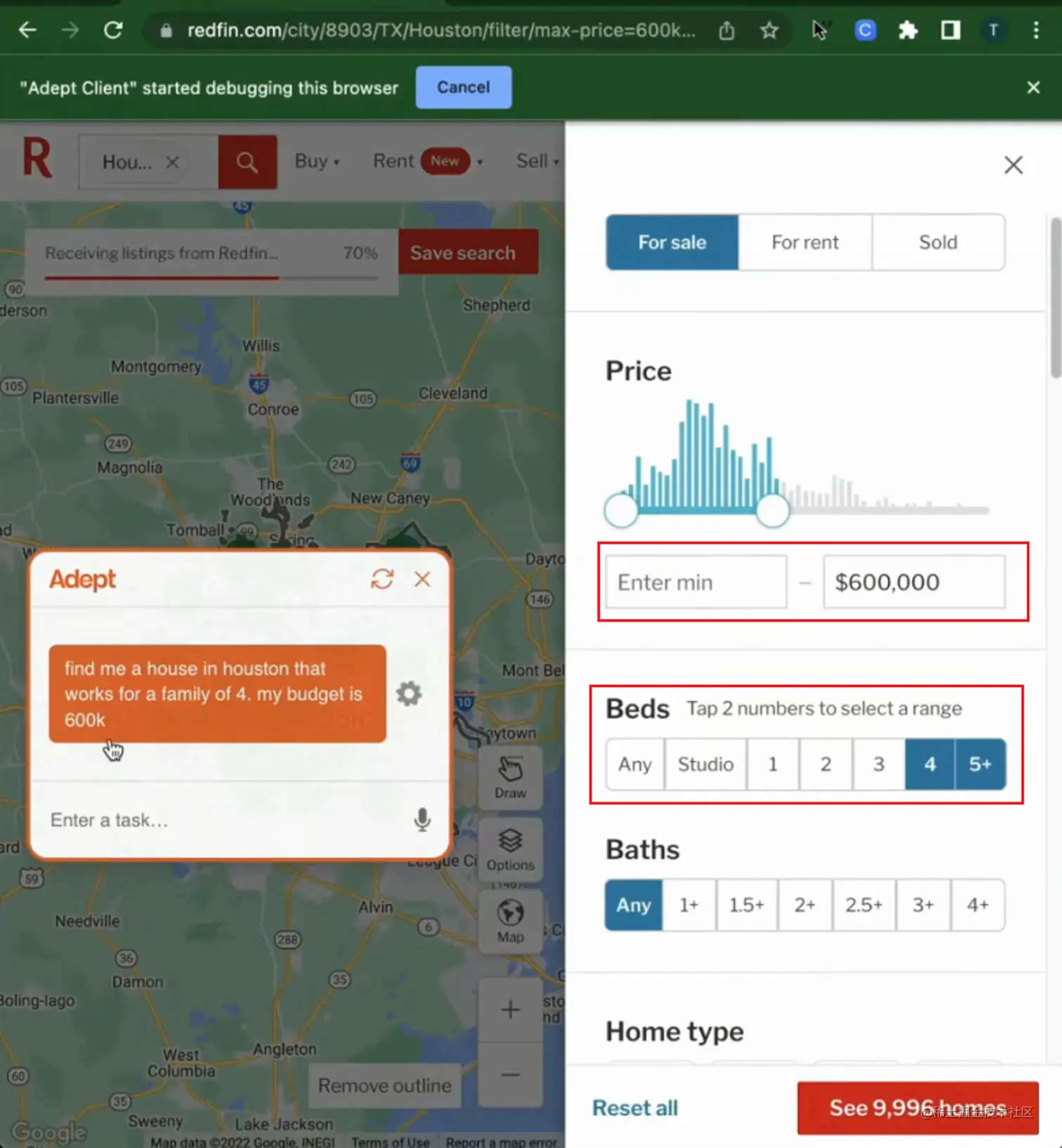Open the map Options layers button
The width and height of the screenshot is (1062, 1148).
pos(510,849)
